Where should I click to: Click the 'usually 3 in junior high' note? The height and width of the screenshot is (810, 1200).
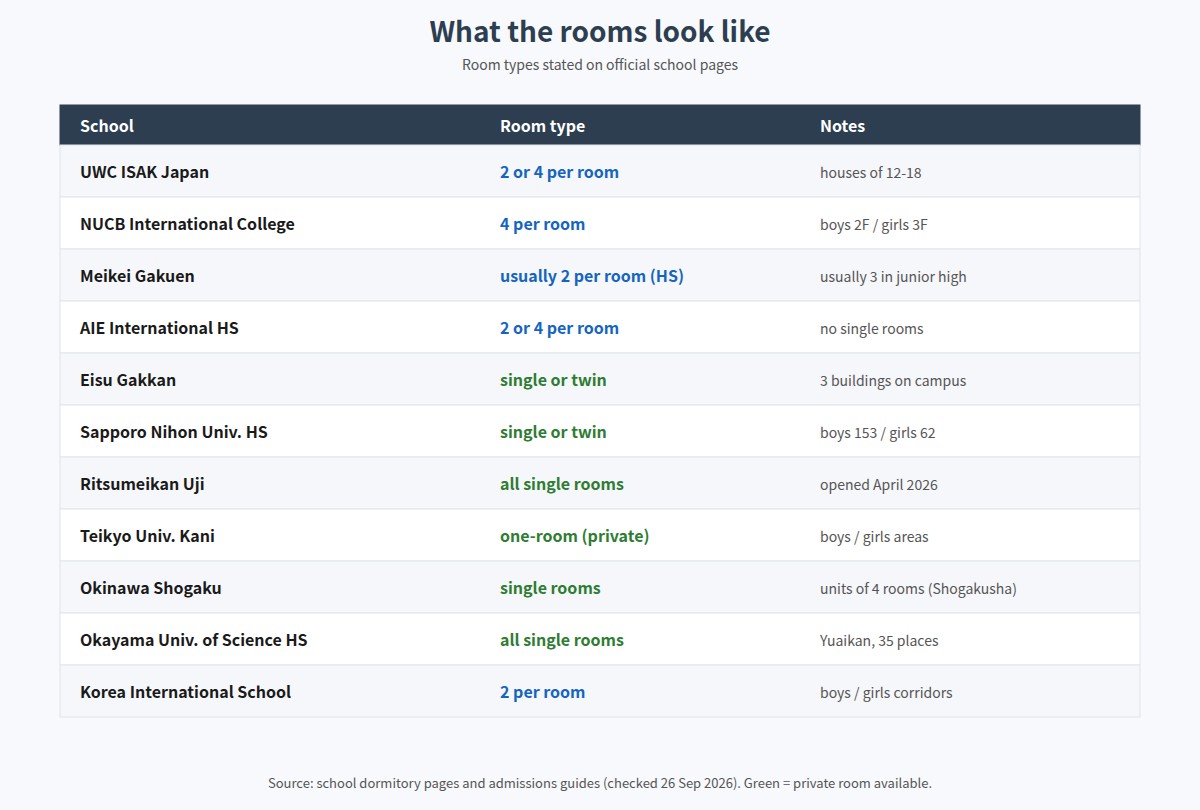894,276
